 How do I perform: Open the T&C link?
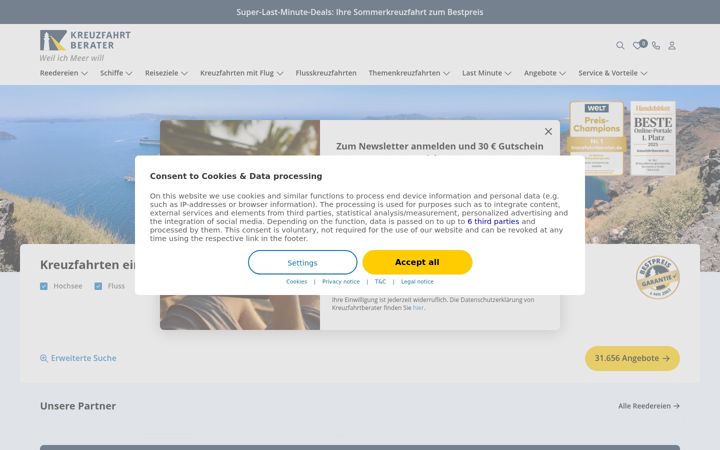380,281
